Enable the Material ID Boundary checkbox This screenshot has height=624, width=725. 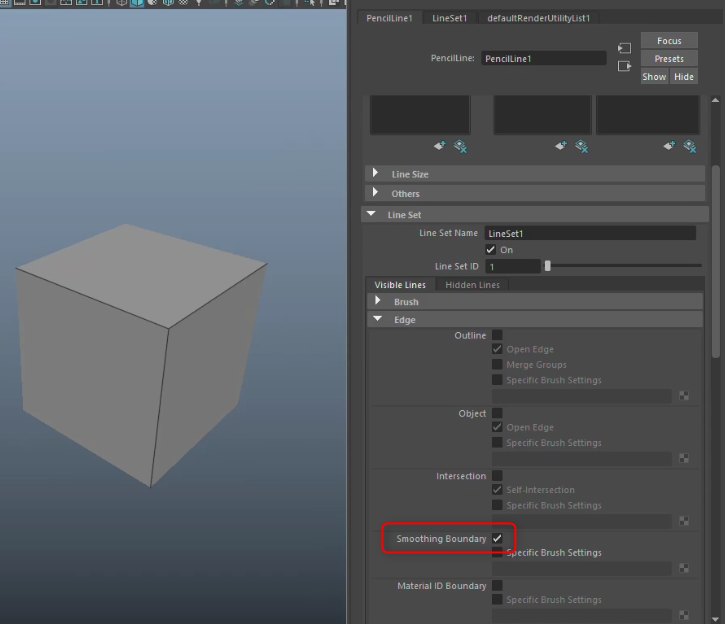(497, 586)
